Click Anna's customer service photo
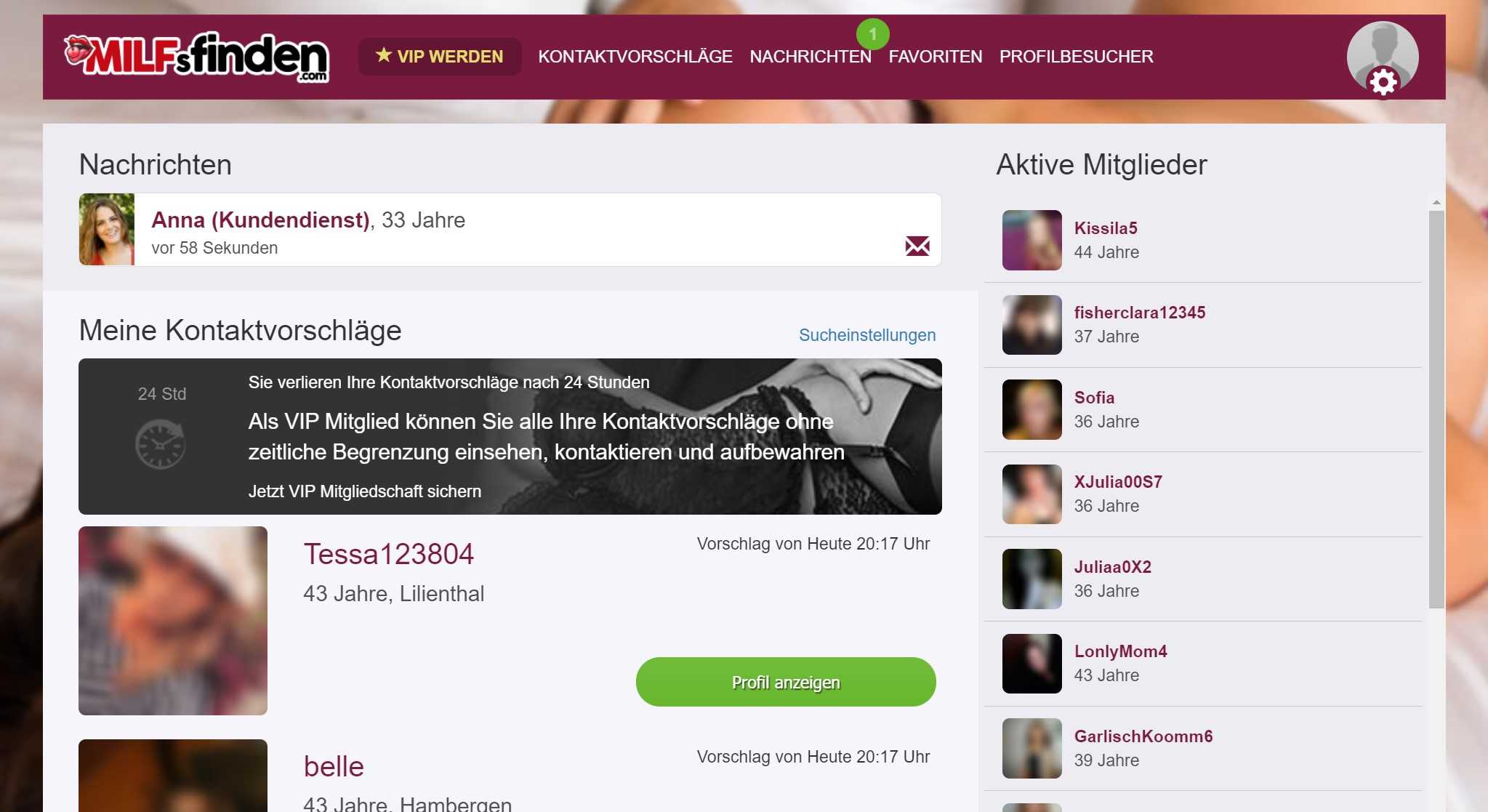Screen dimensions: 1488x812 (x=107, y=229)
